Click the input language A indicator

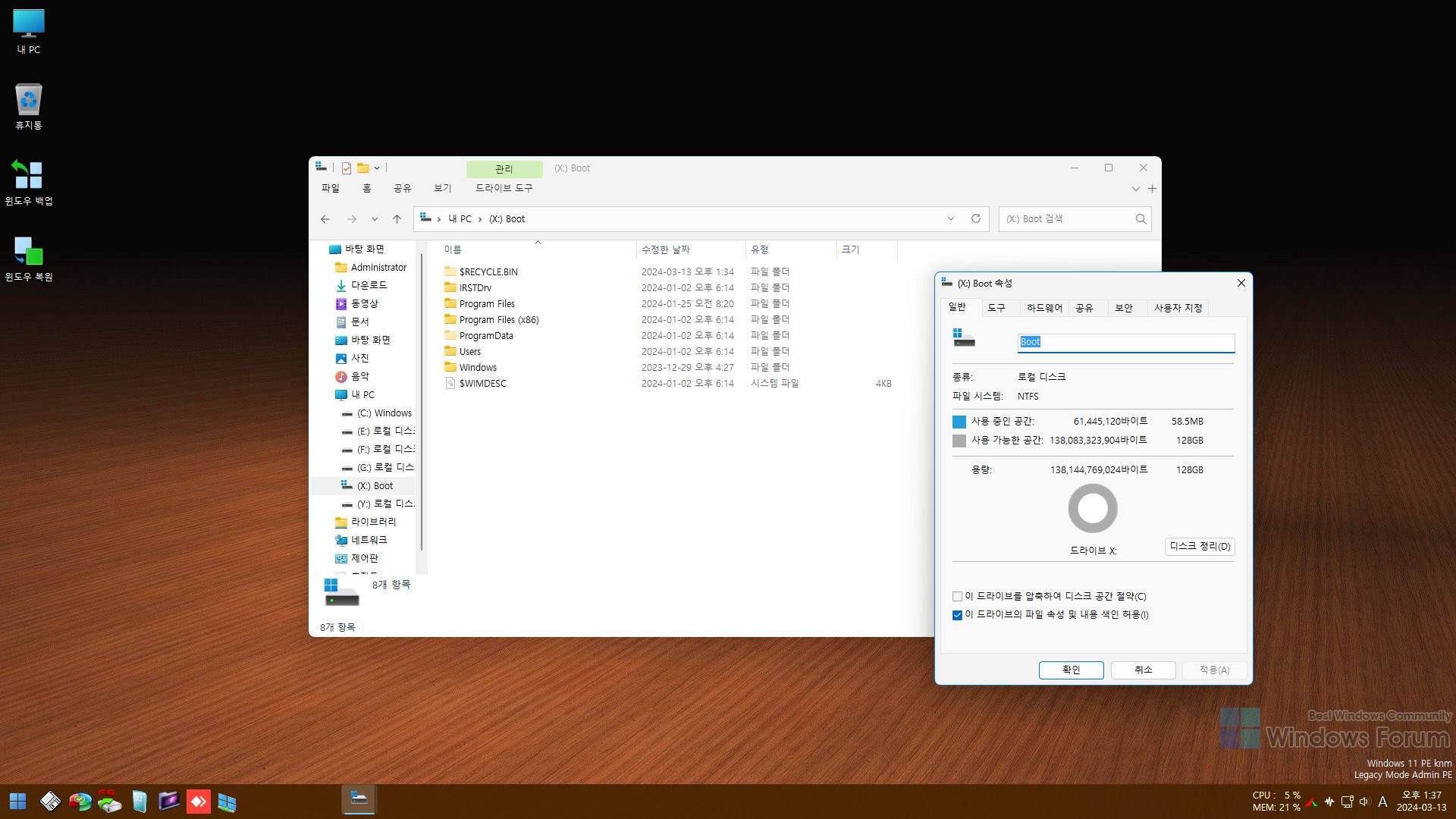[1382, 802]
